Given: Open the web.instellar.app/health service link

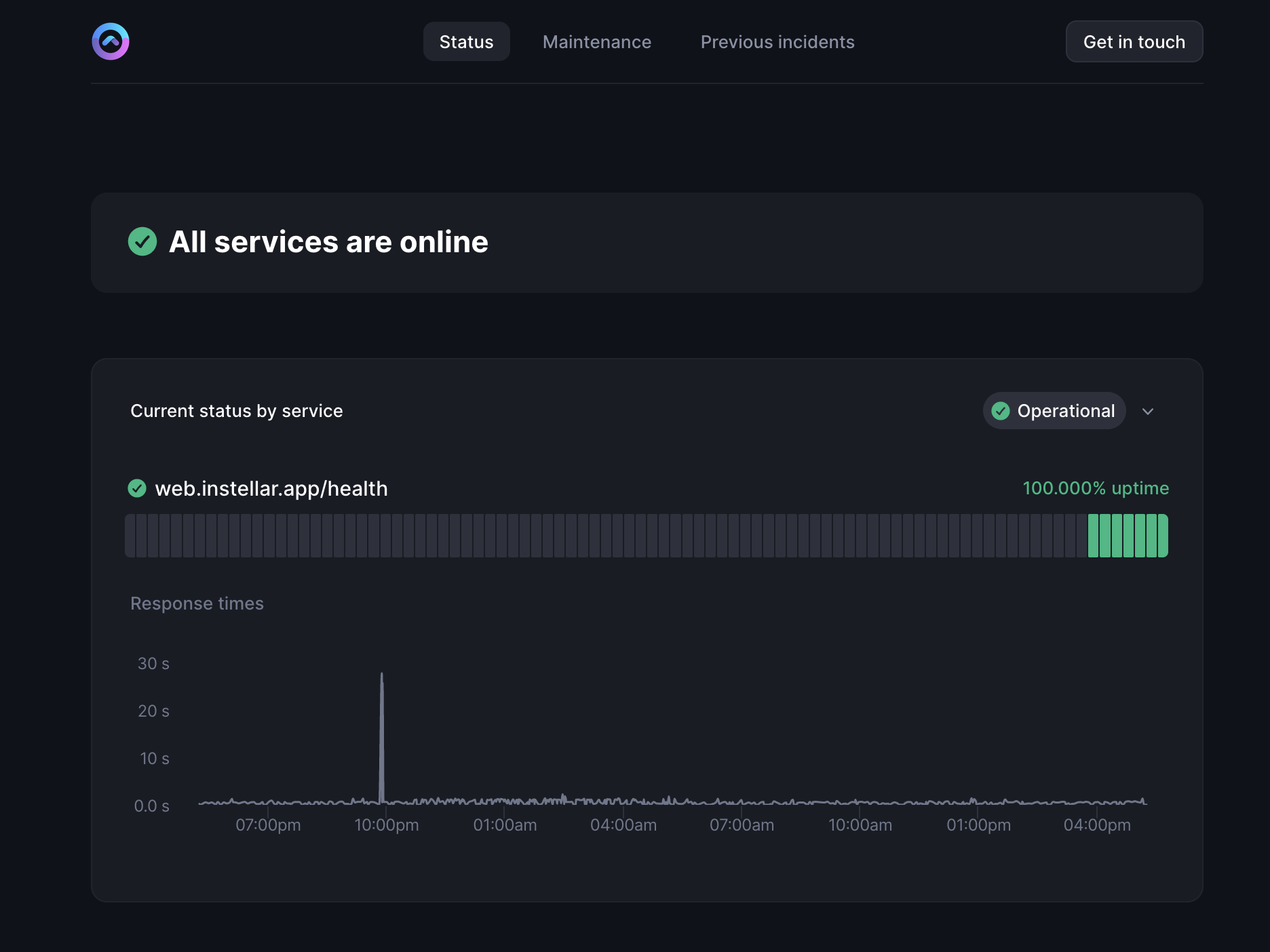Looking at the screenshot, I should 271,488.
